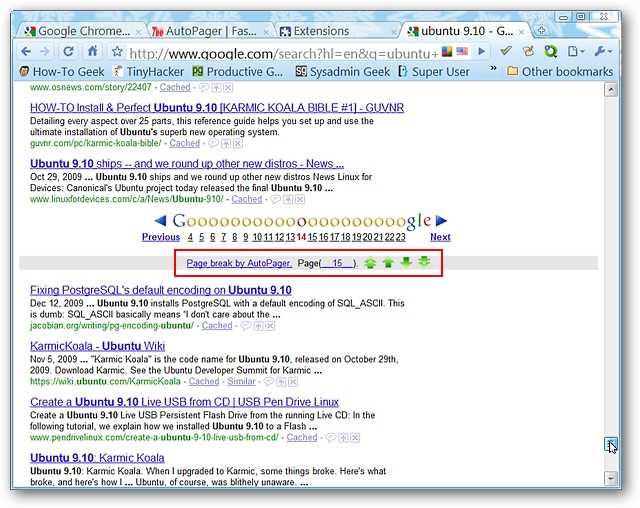The image size is (640, 508).
Task: Open the KarmicKoala - Ubuntu Wiki result
Action: [x=98, y=346]
